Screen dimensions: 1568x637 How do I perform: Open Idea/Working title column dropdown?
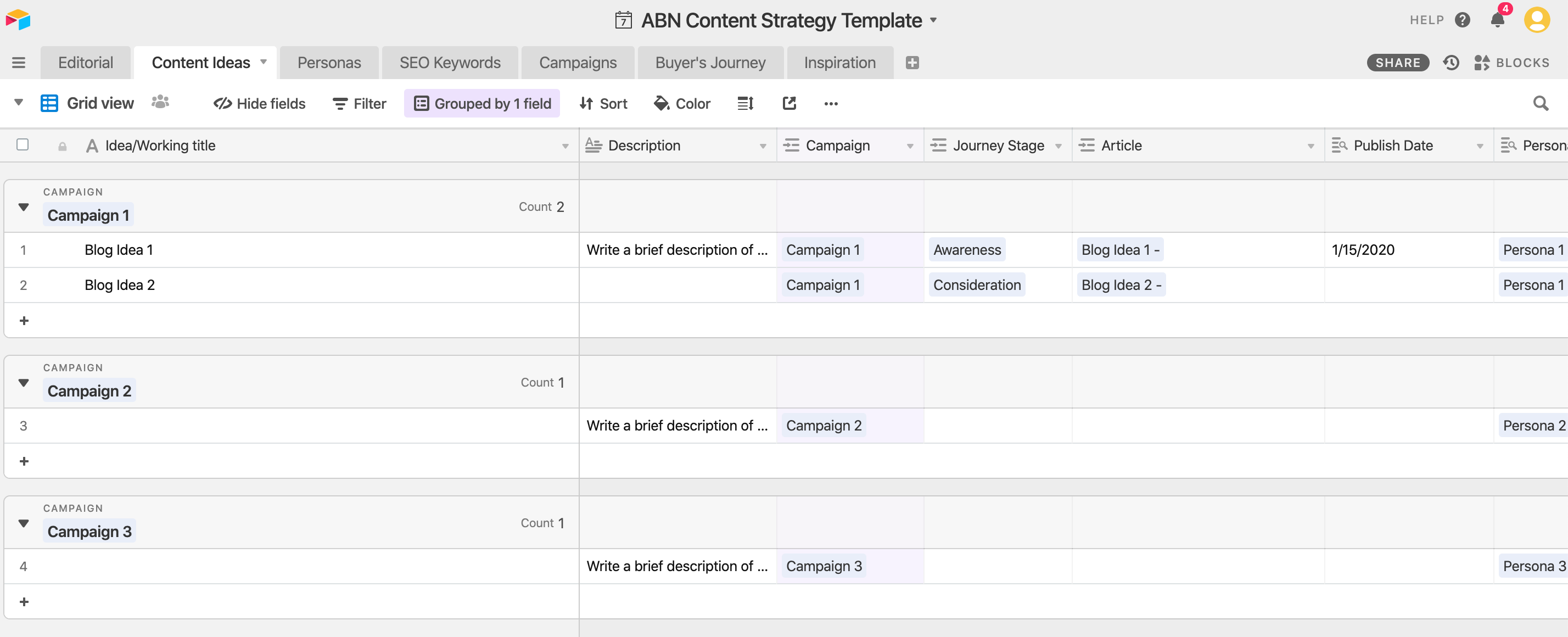tap(565, 146)
